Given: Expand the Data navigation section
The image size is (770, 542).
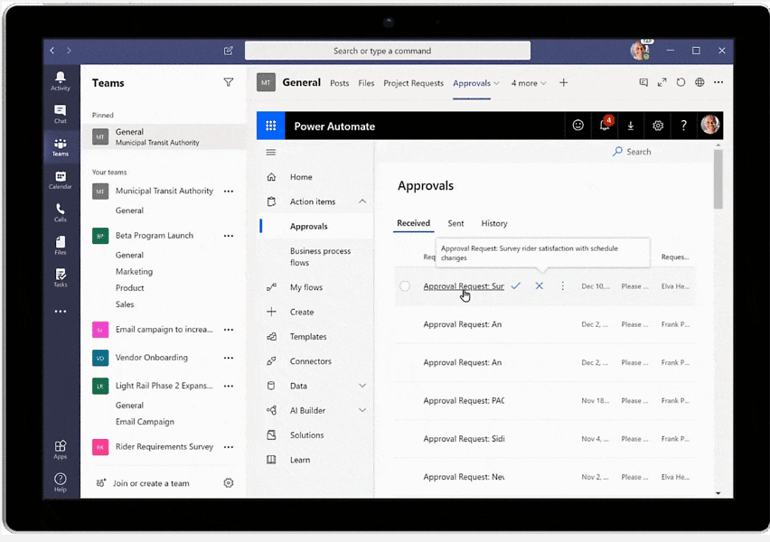Looking at the screenshot, I should coord(362,385).
